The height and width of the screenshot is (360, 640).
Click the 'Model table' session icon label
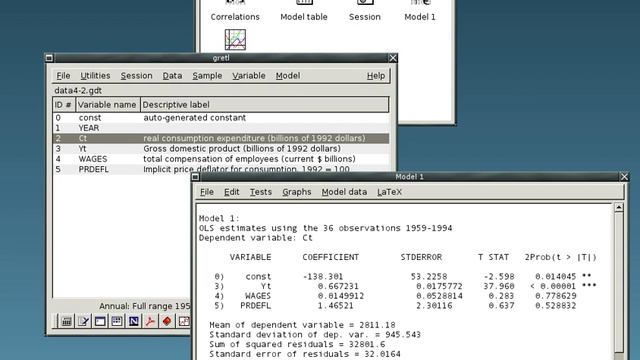coord(304,17)
